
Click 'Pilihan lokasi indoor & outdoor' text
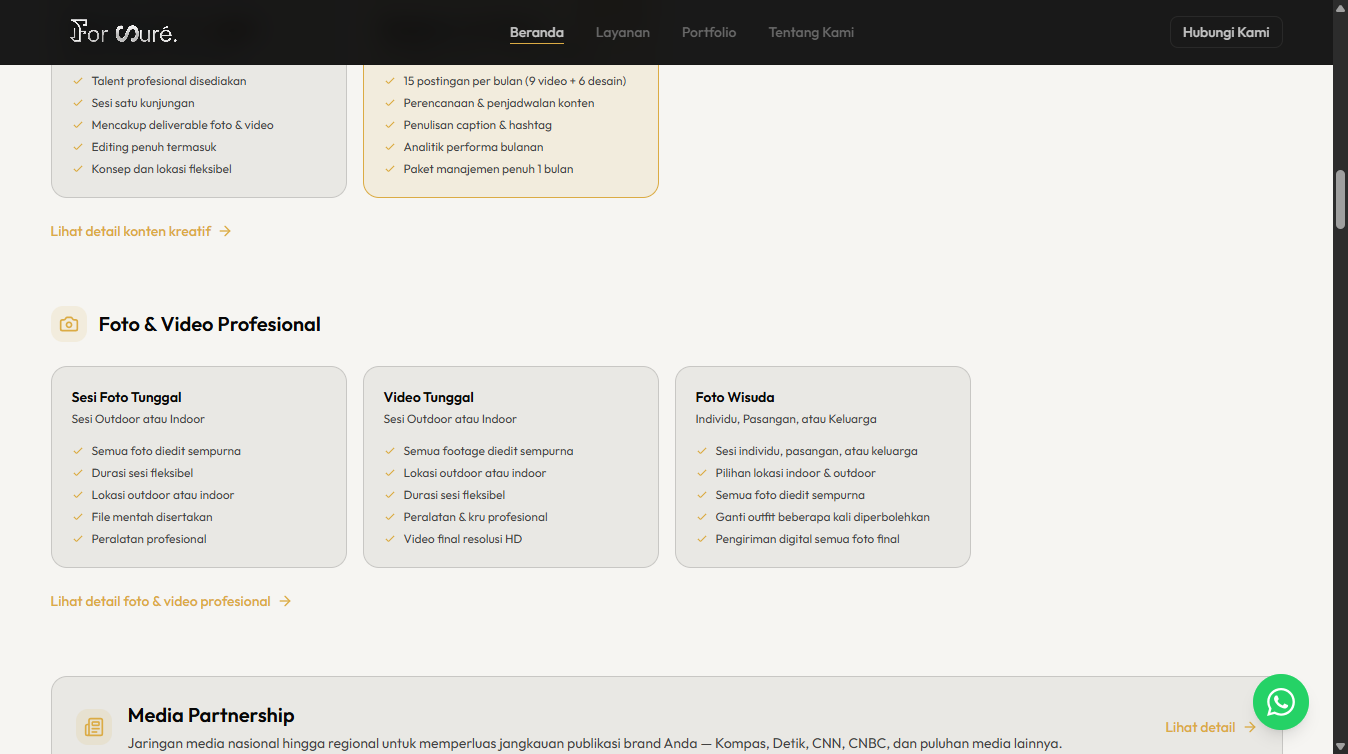click(x=796, y=473)
